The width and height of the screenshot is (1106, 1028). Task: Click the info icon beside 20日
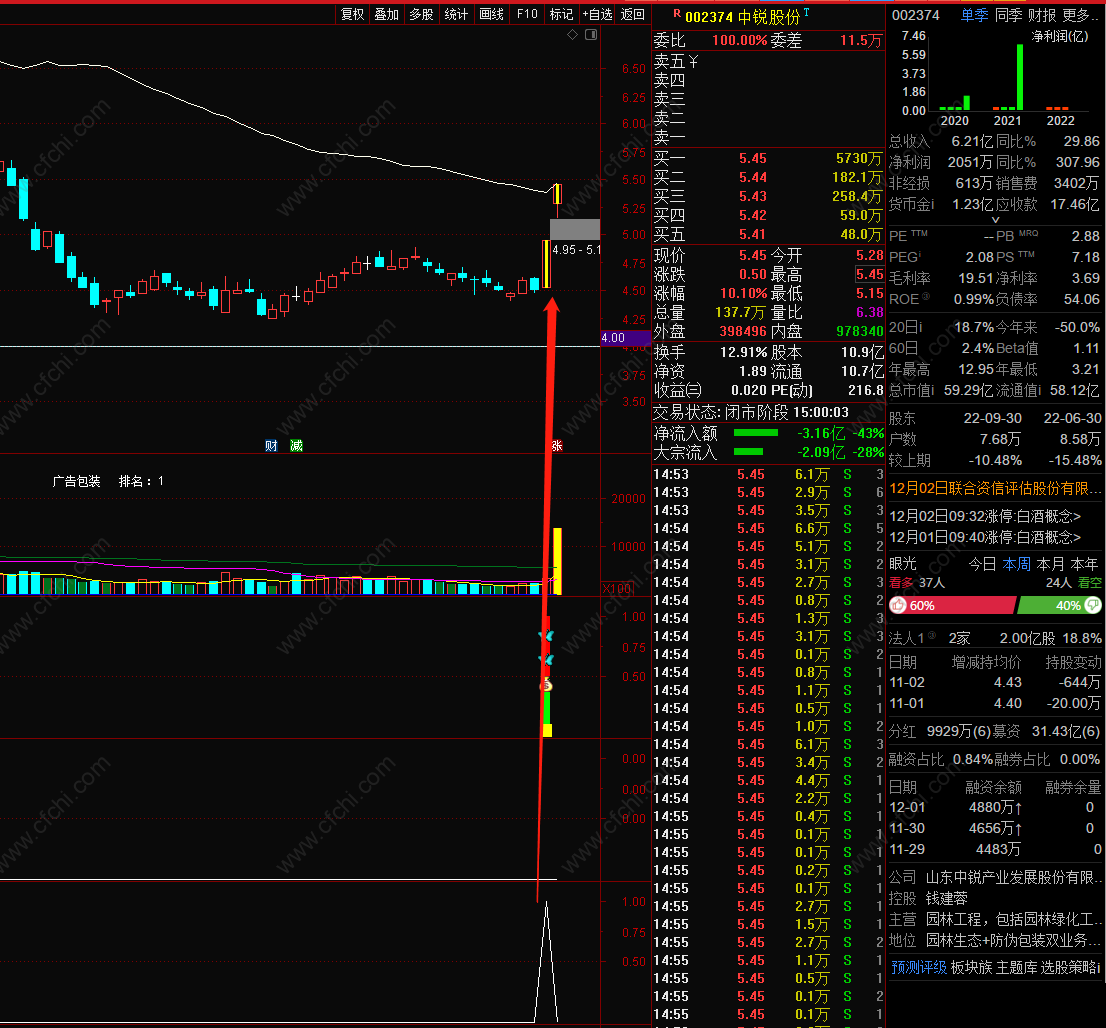[x=920, y=327]
